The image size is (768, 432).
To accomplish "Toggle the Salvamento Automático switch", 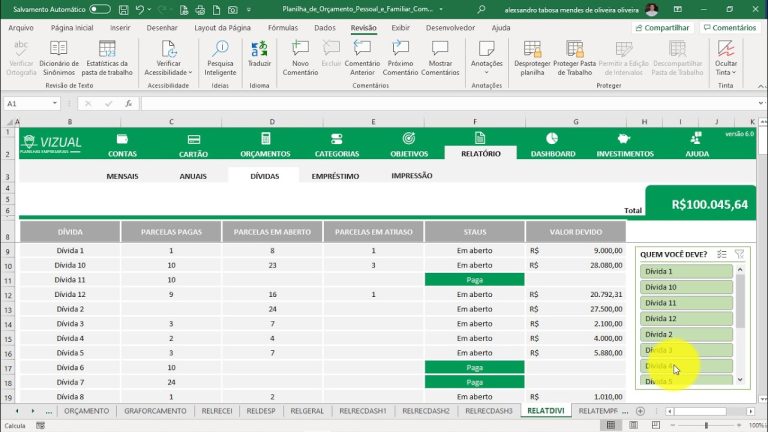I will click(x=100, y=9).
